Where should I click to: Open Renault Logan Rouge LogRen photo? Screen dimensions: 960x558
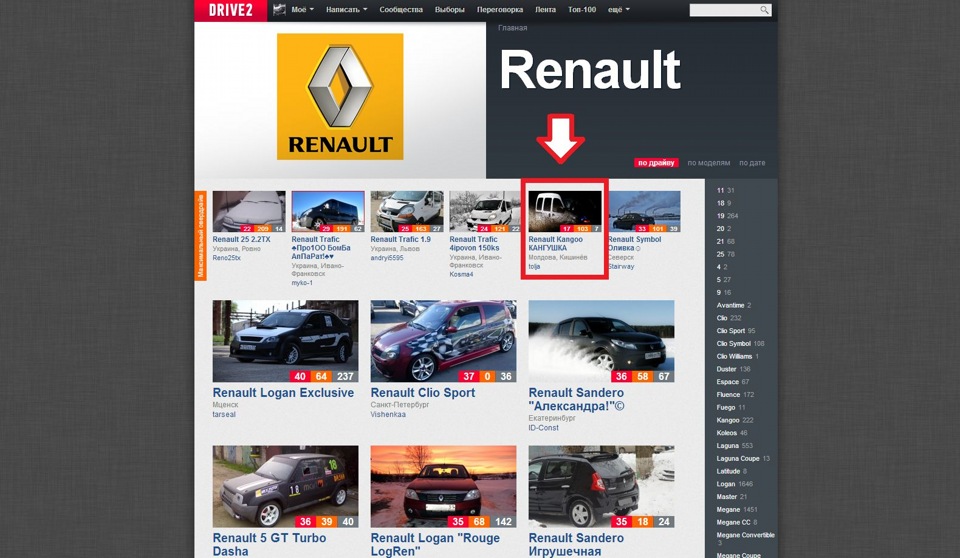coord(443,486)
